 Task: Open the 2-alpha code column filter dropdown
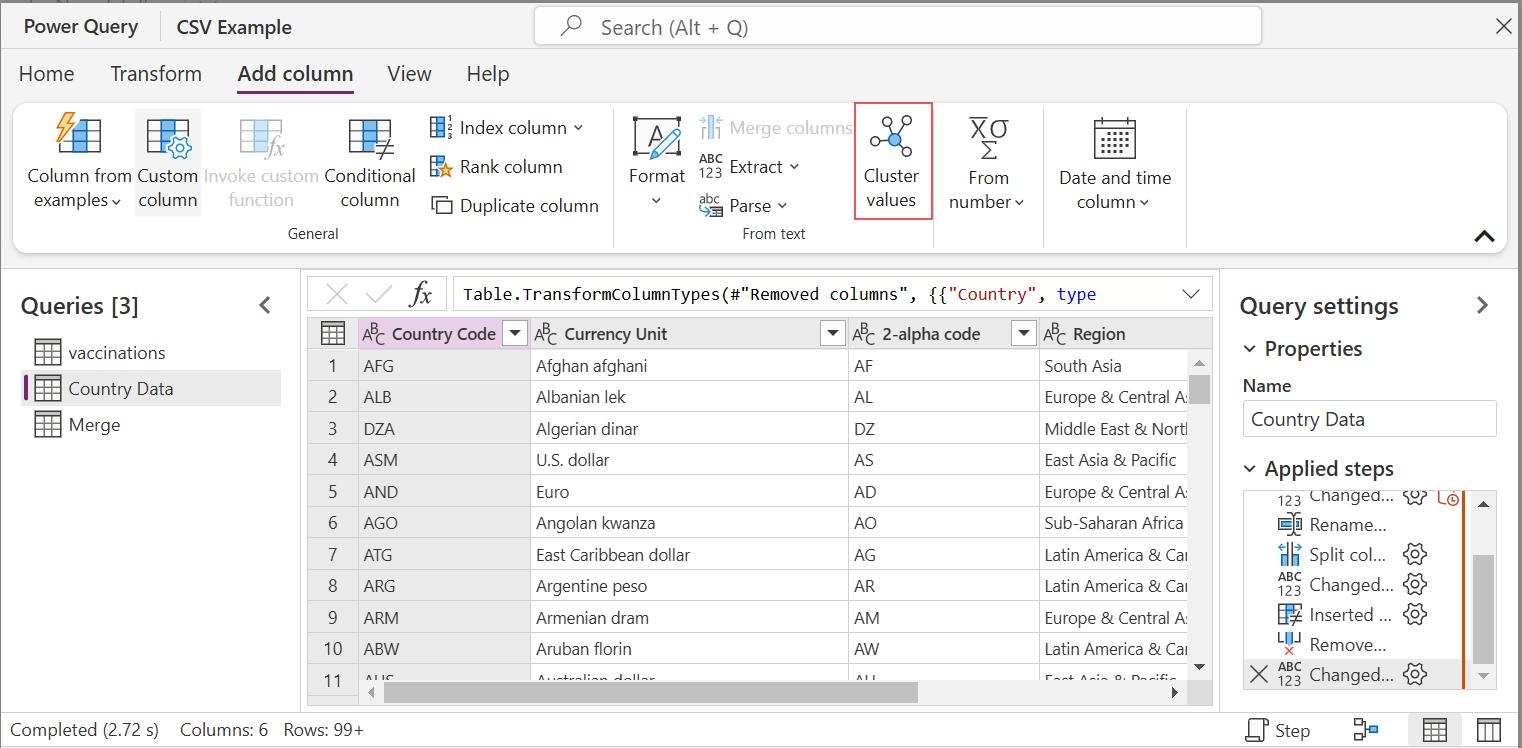pos(1023,334)
